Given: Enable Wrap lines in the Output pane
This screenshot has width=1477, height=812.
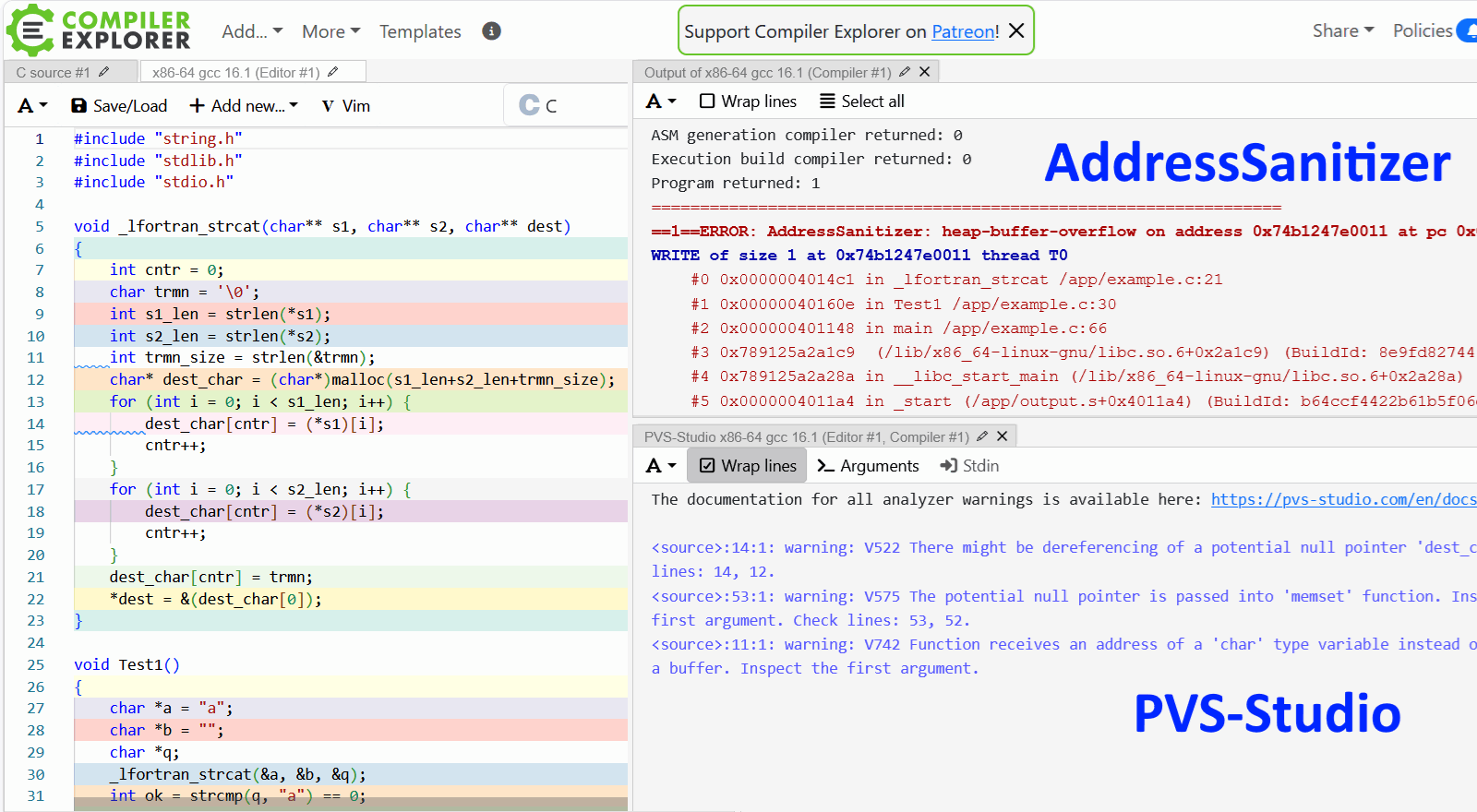Looking at the screenshot, I should [748, 101].
